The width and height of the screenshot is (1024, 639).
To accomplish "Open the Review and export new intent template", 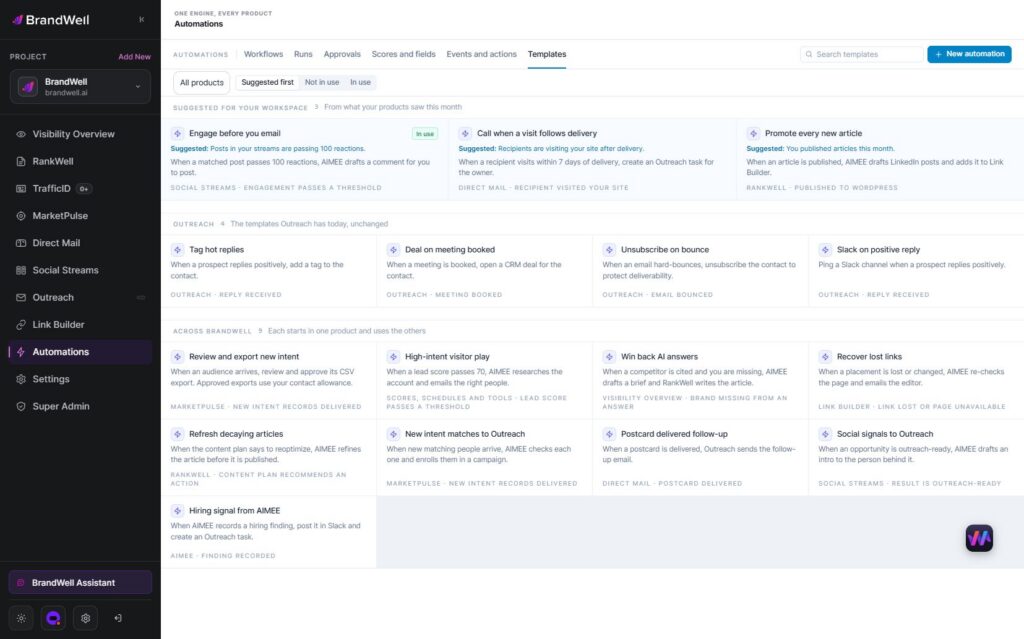I will click(x=269, y=381).
